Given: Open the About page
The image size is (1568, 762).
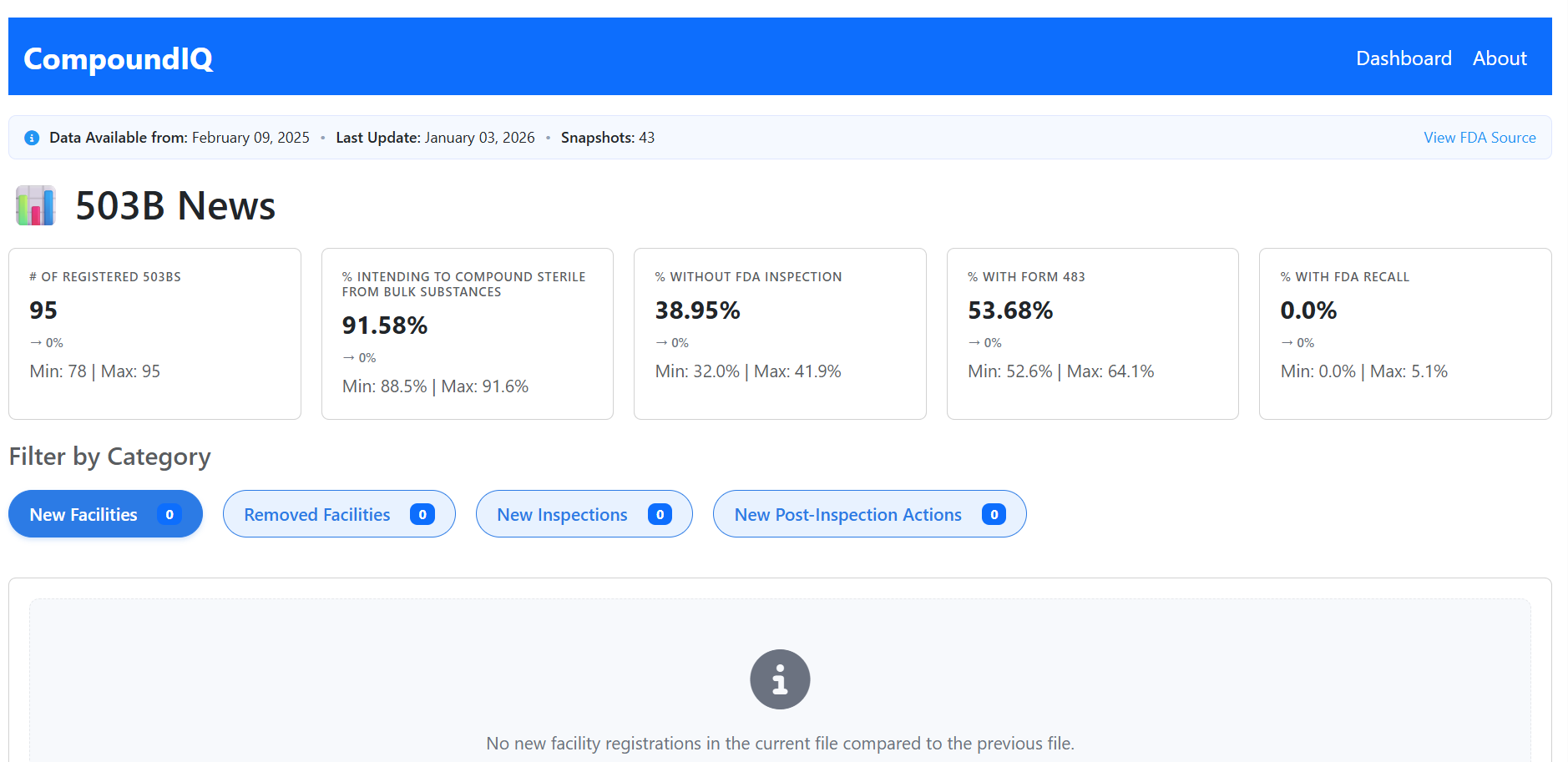Looking at the screenshot, I should point(1500,58).
